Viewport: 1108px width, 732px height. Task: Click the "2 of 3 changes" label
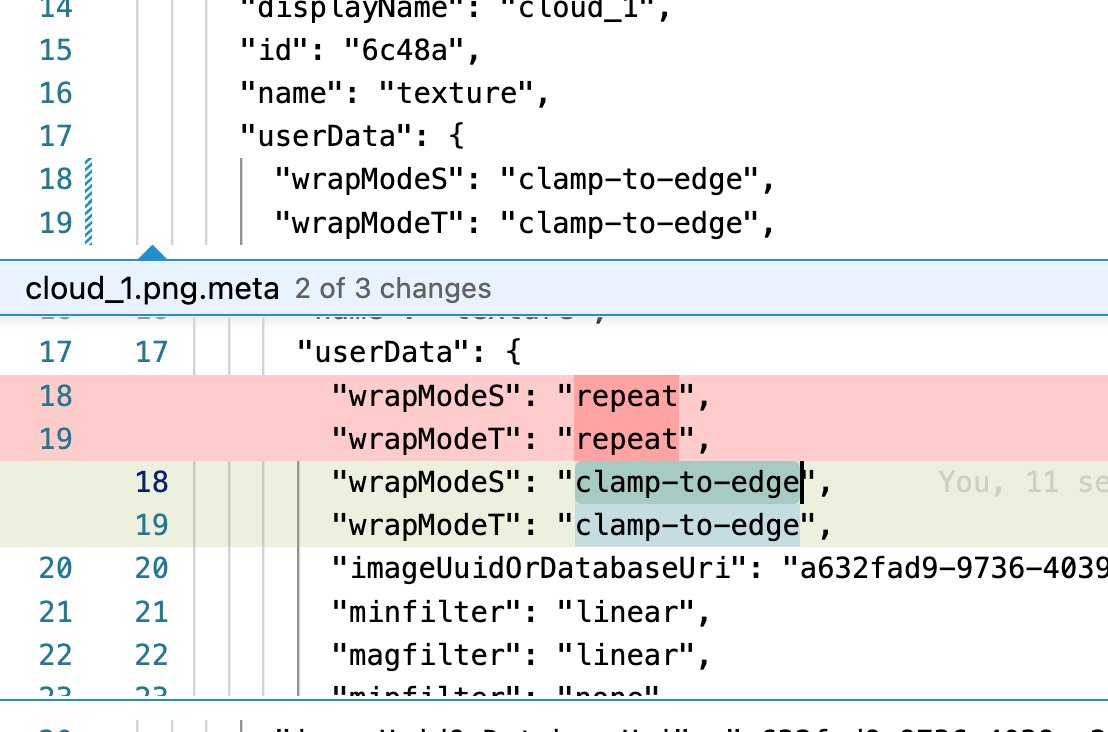pyautogui.click(x=393, y=289)
